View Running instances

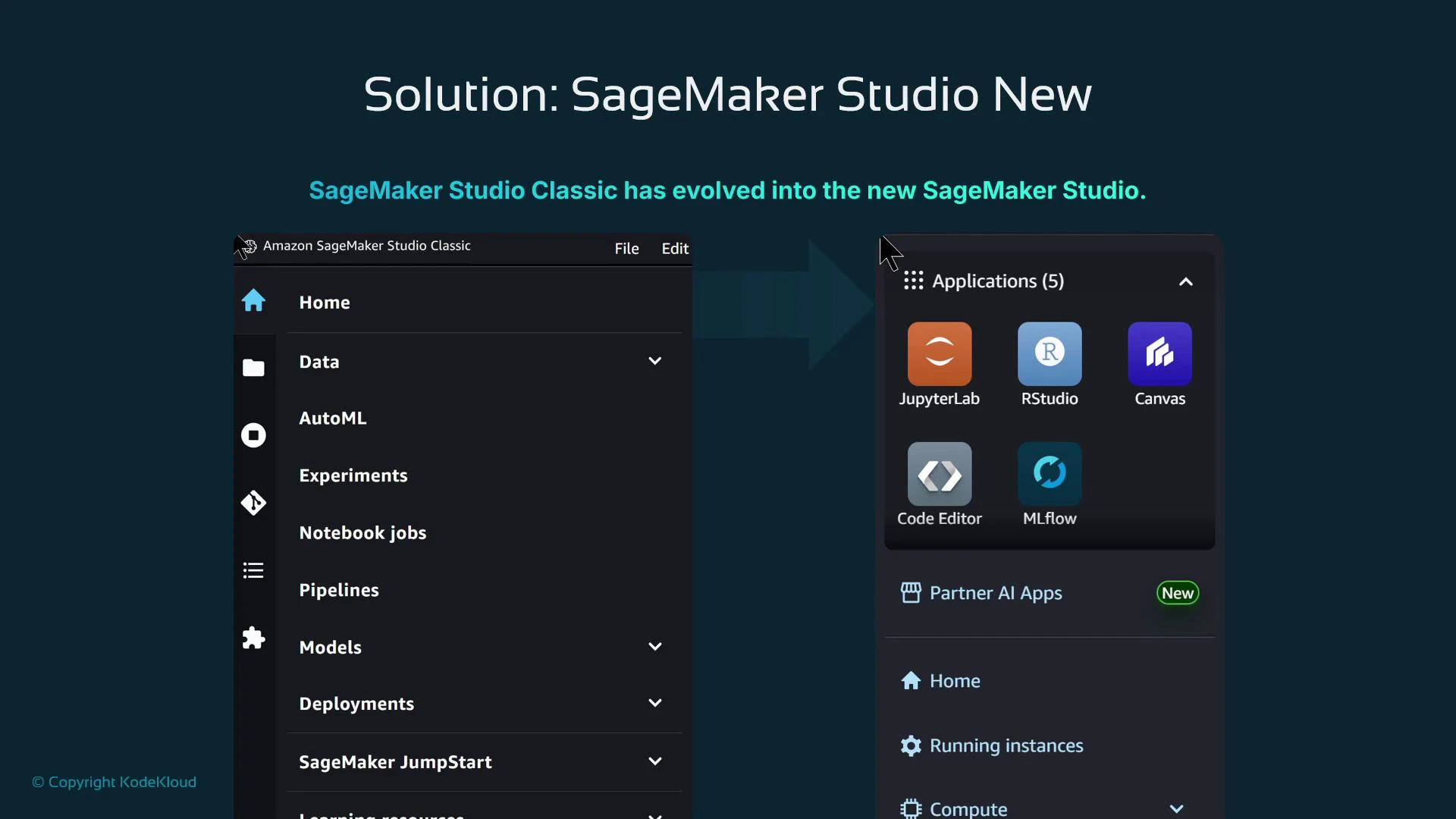pos(1007,745)
